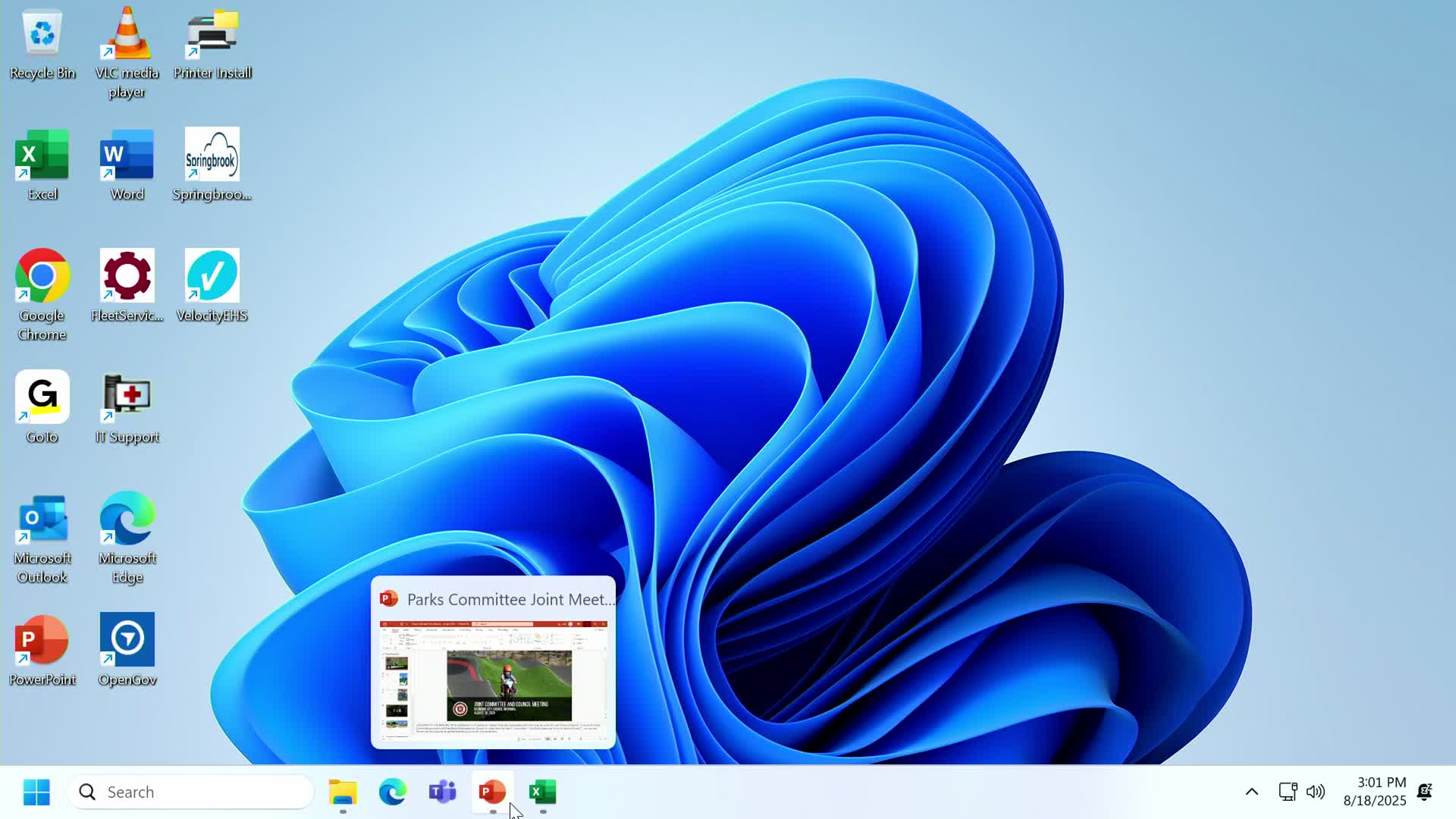Click the Parks Committee Joint Meeting preview thumbnail

pos(493,681)
